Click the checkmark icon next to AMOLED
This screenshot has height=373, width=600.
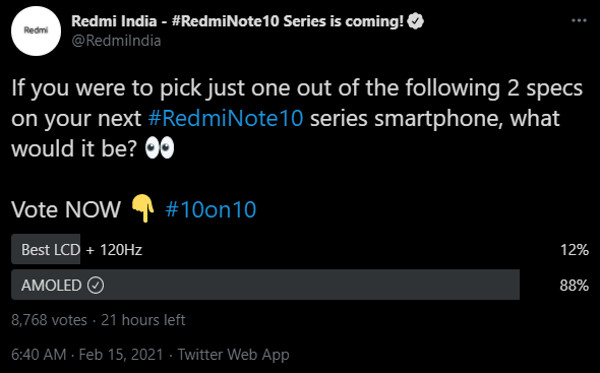[x=95, y=285]
